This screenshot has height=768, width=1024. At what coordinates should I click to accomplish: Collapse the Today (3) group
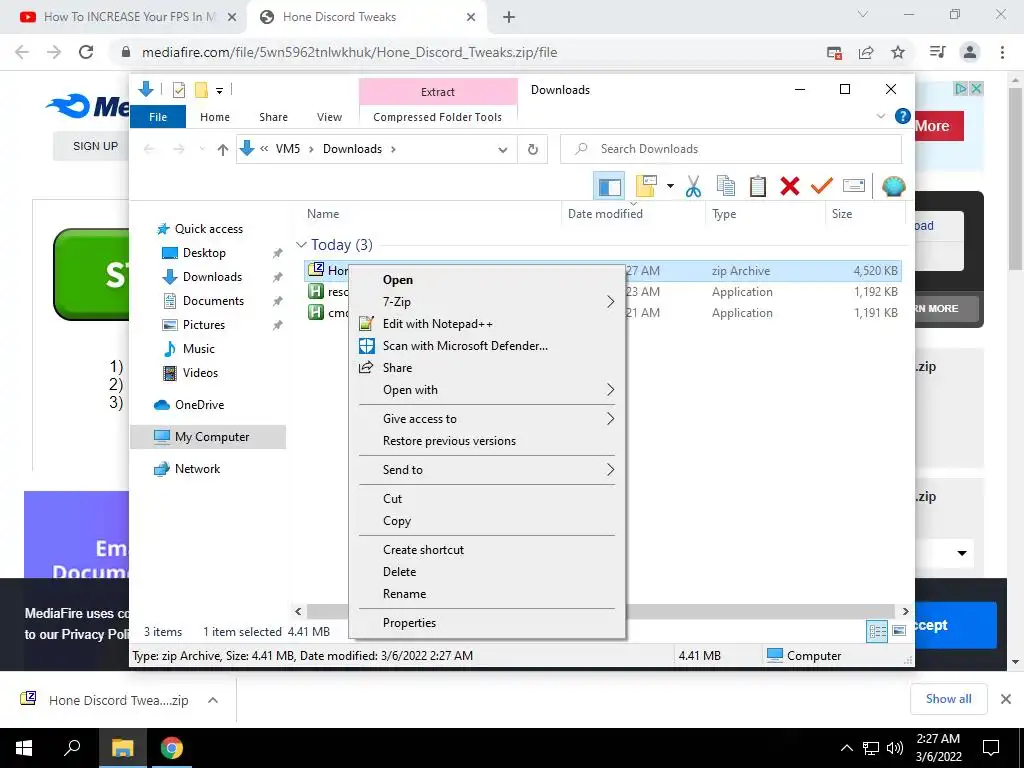point(302,245)
